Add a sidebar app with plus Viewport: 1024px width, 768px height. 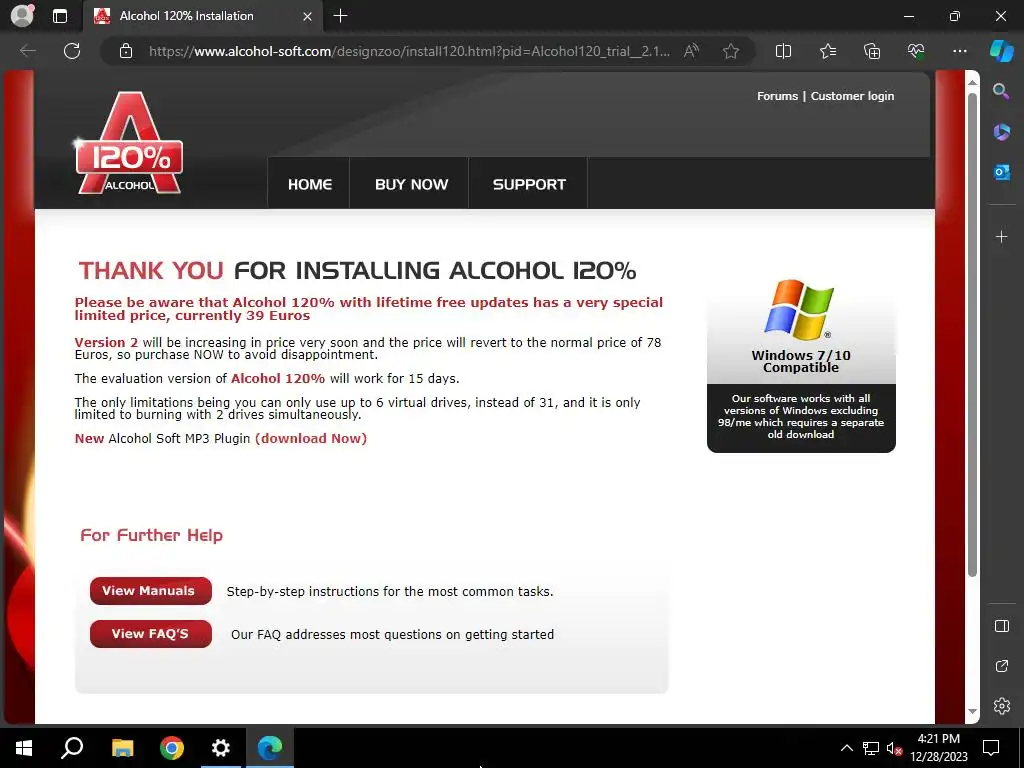tap(1001, 236)
